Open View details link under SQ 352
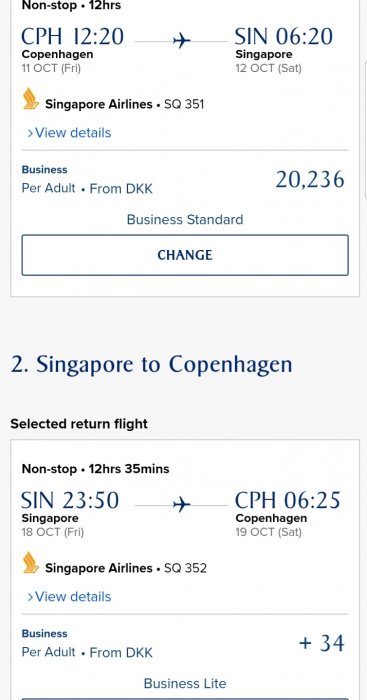Viewport: 367px width, 700px height. pyautogui.click(x=69, y=596)
